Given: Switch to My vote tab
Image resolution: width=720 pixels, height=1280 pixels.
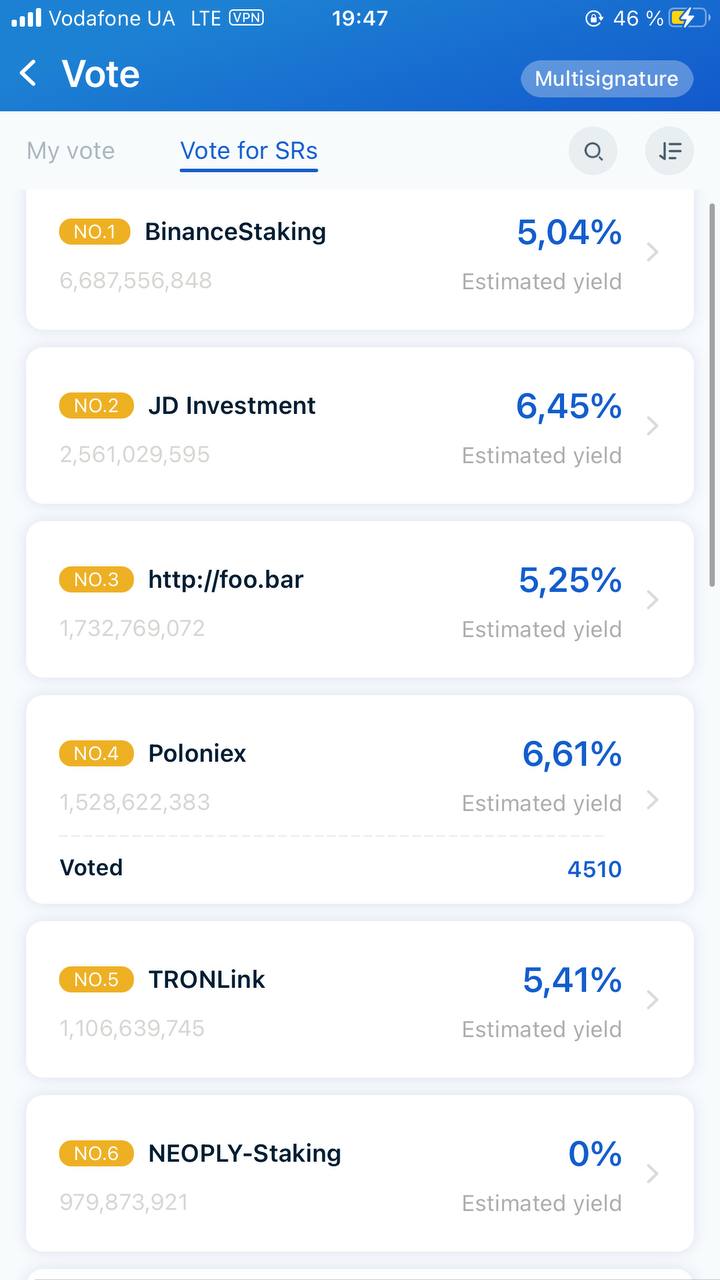Looking at the screenshot, I should tap(71, 151).
